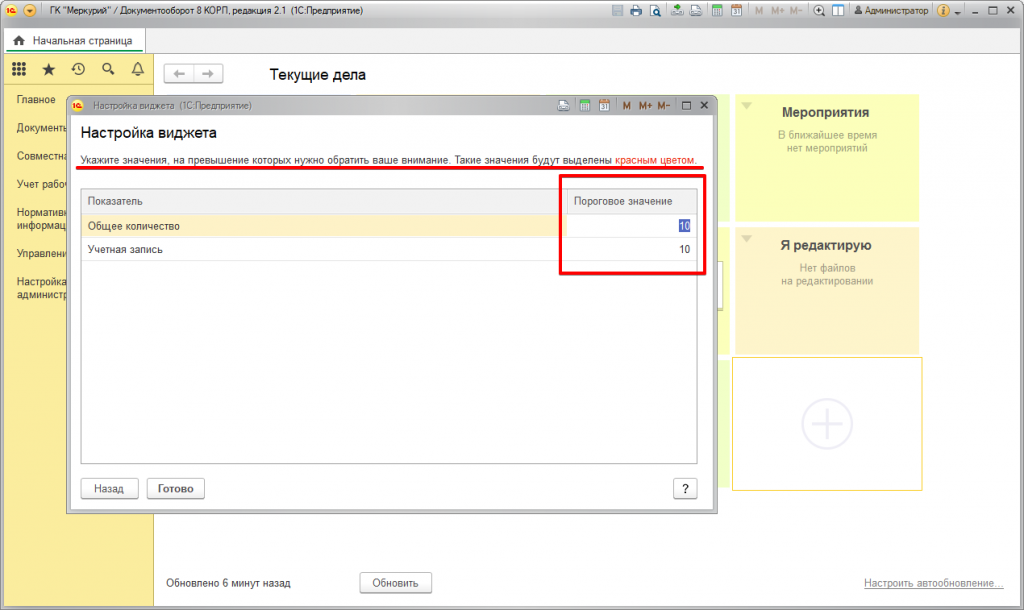
Task: Click the Назад button
Action: (109, 489)
